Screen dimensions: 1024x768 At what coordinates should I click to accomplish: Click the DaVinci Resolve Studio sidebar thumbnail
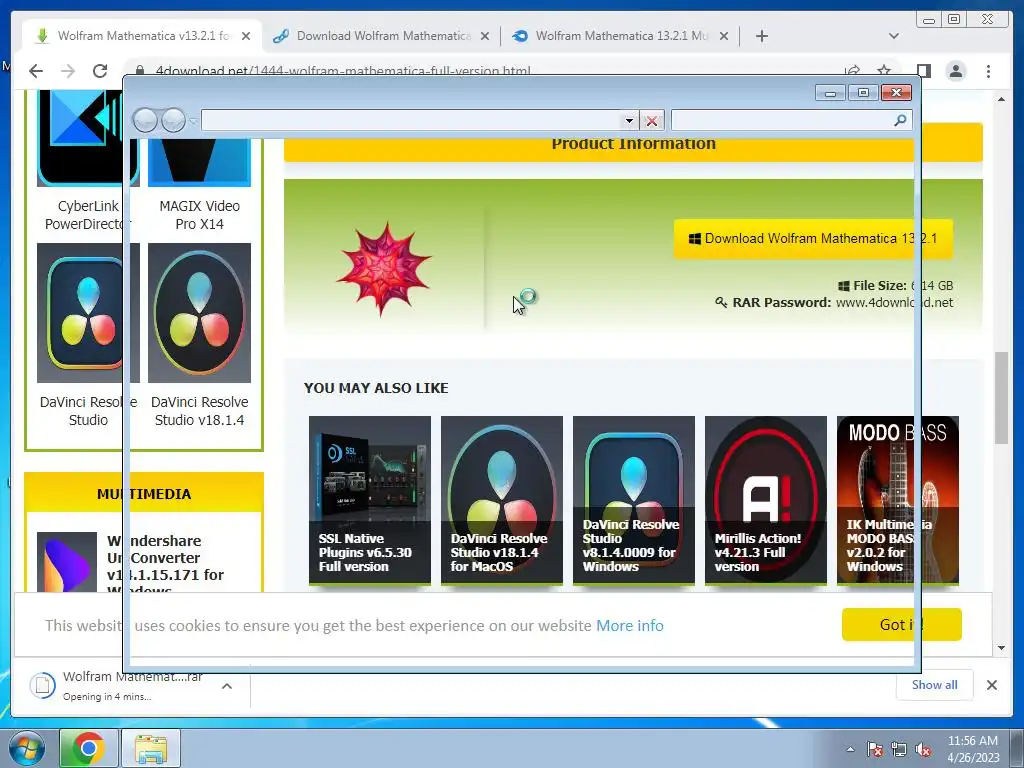(88, 313)
